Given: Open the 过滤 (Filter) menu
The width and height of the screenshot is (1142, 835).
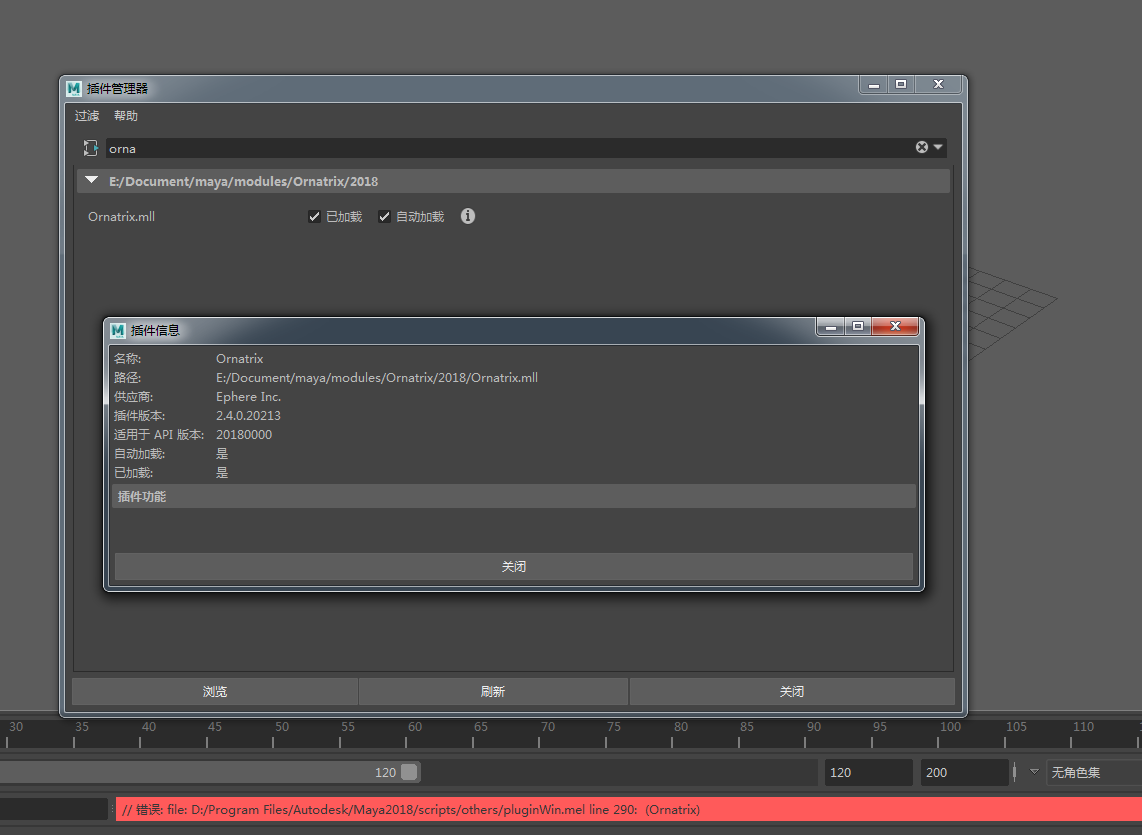Looking at the screenshot, I should coord(87,116).
